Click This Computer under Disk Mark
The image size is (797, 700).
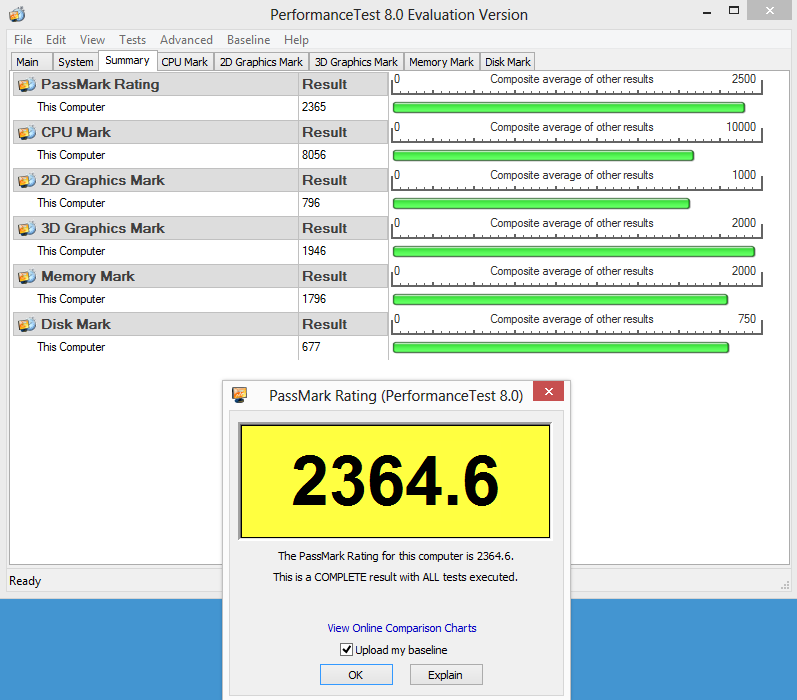(71, 347)
